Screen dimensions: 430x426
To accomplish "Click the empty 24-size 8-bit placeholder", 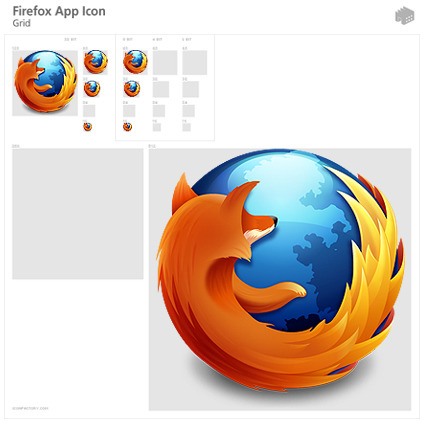I will (x=129, y=111).
